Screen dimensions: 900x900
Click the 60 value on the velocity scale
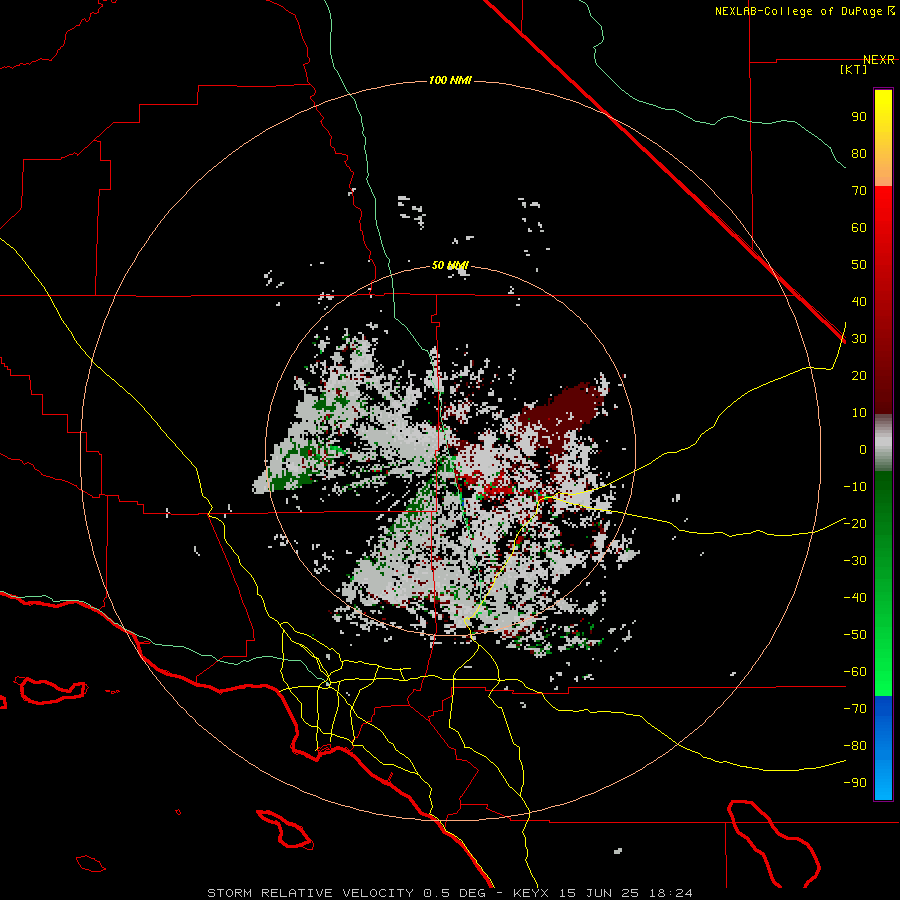pyautogui.click(x=859, y=227)
